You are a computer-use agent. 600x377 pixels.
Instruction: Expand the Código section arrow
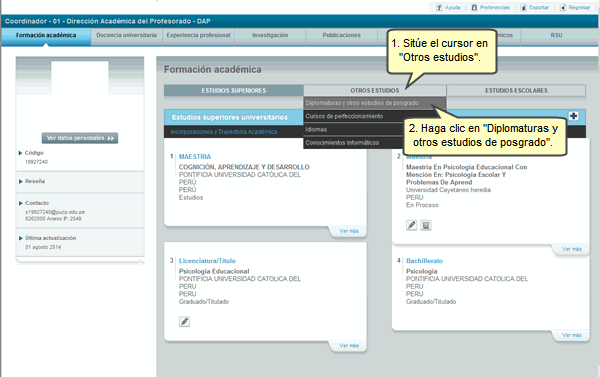[x=21, y=153]
